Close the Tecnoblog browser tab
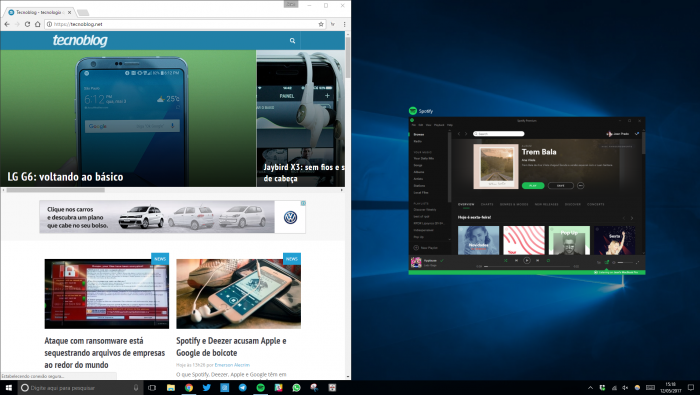The height and width of the screenshot is (395, 700). (x=69, y=12)
